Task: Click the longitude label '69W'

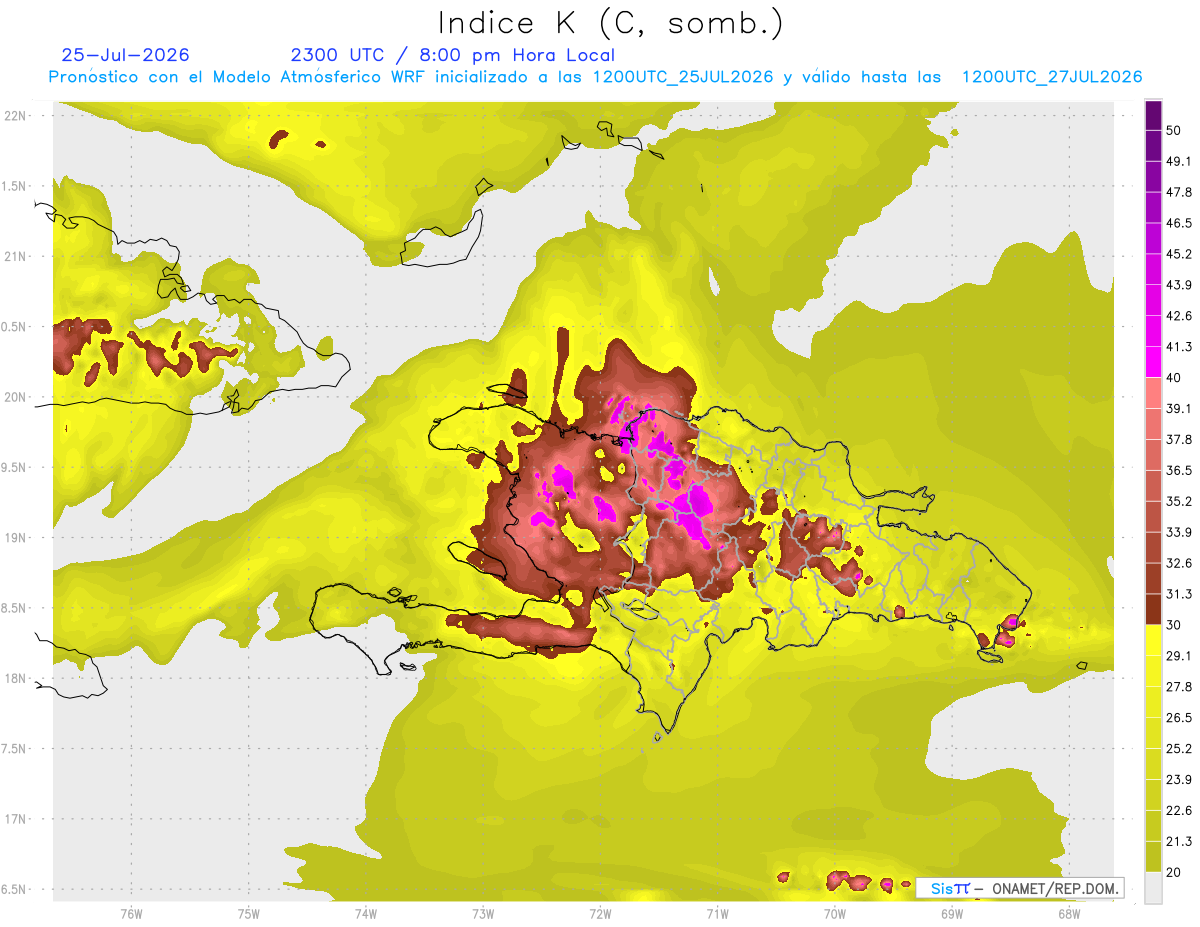Action: [x=952, y=913]
